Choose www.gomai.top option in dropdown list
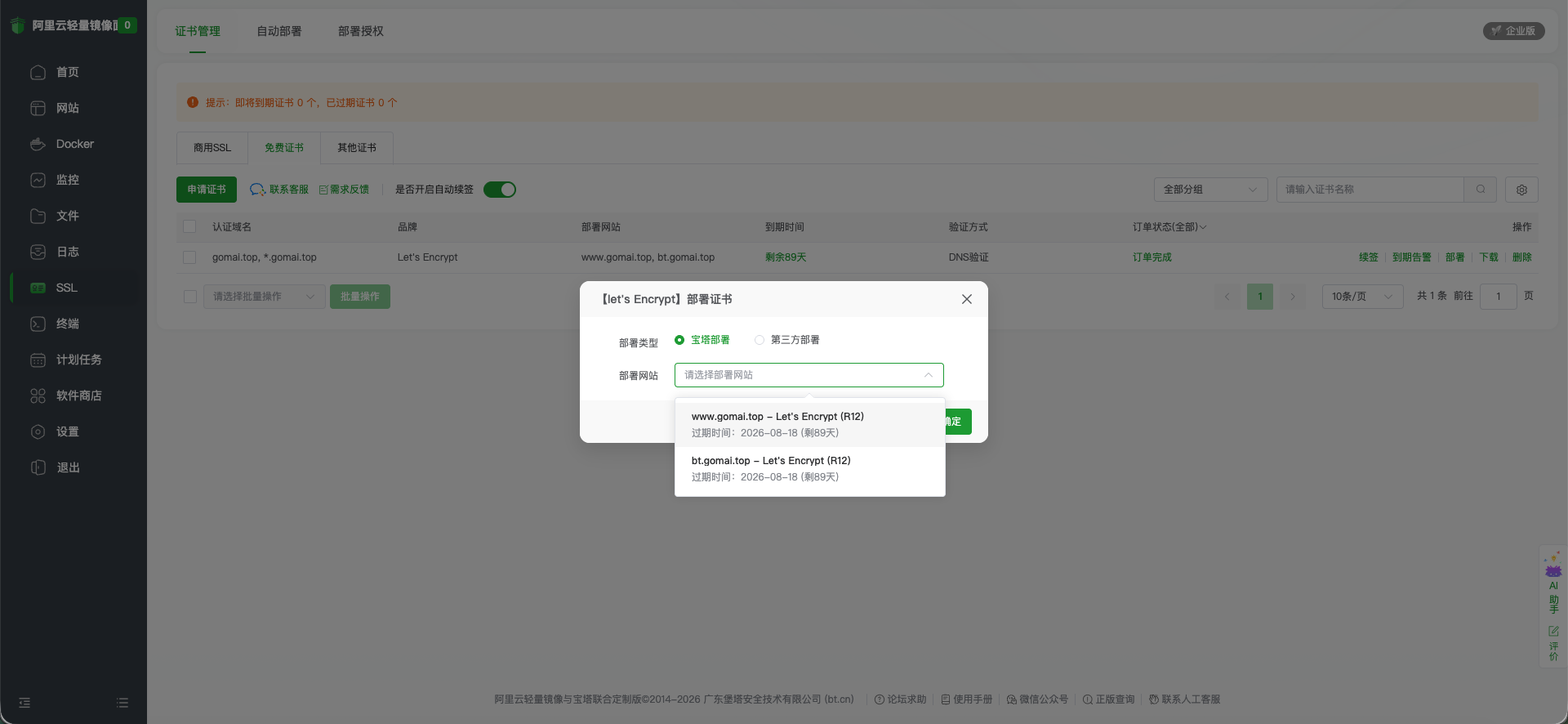This screenshot has width=1568, height=724. point(810,424)
